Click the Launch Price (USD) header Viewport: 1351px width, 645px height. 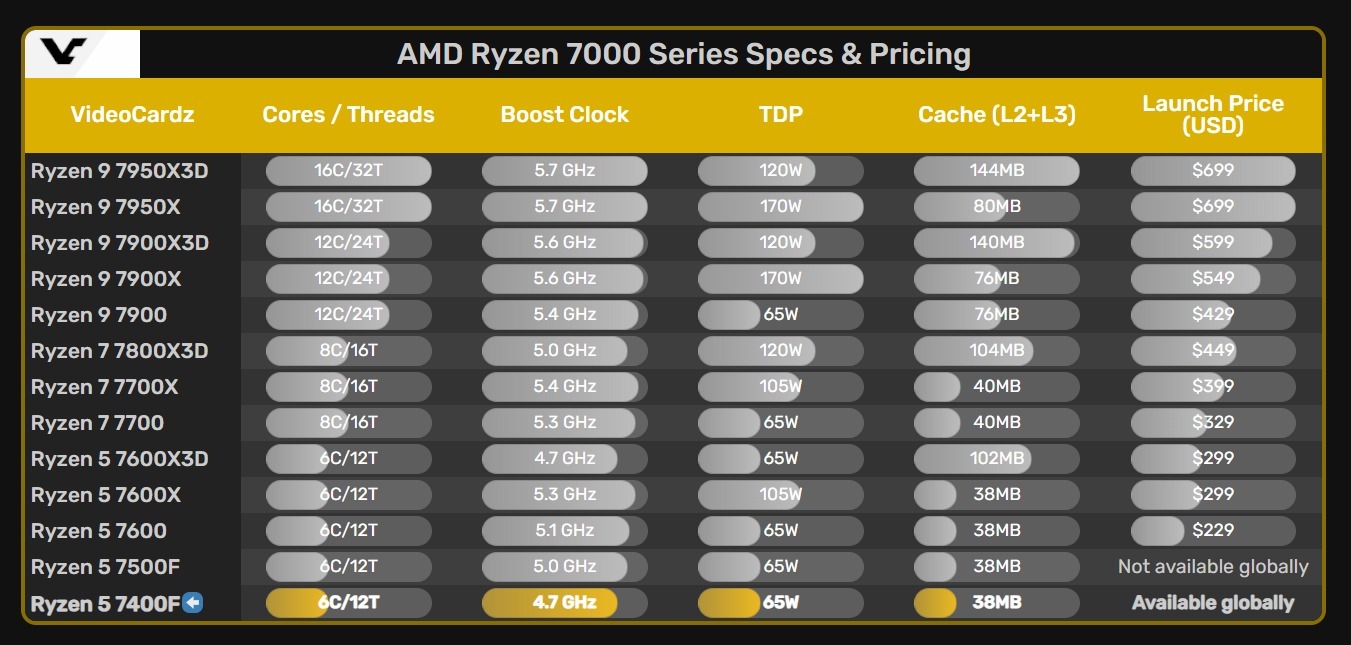1212,115
